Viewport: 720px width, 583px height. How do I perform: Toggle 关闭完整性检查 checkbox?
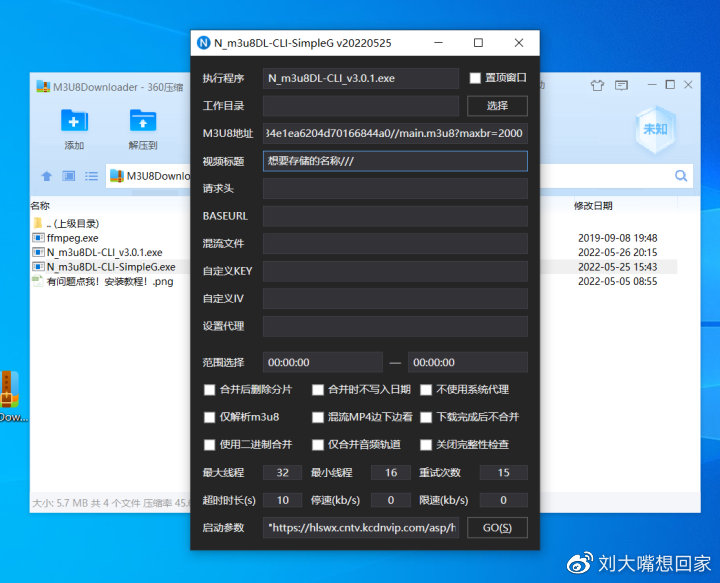pyautogui.click(x=426, y=445)
